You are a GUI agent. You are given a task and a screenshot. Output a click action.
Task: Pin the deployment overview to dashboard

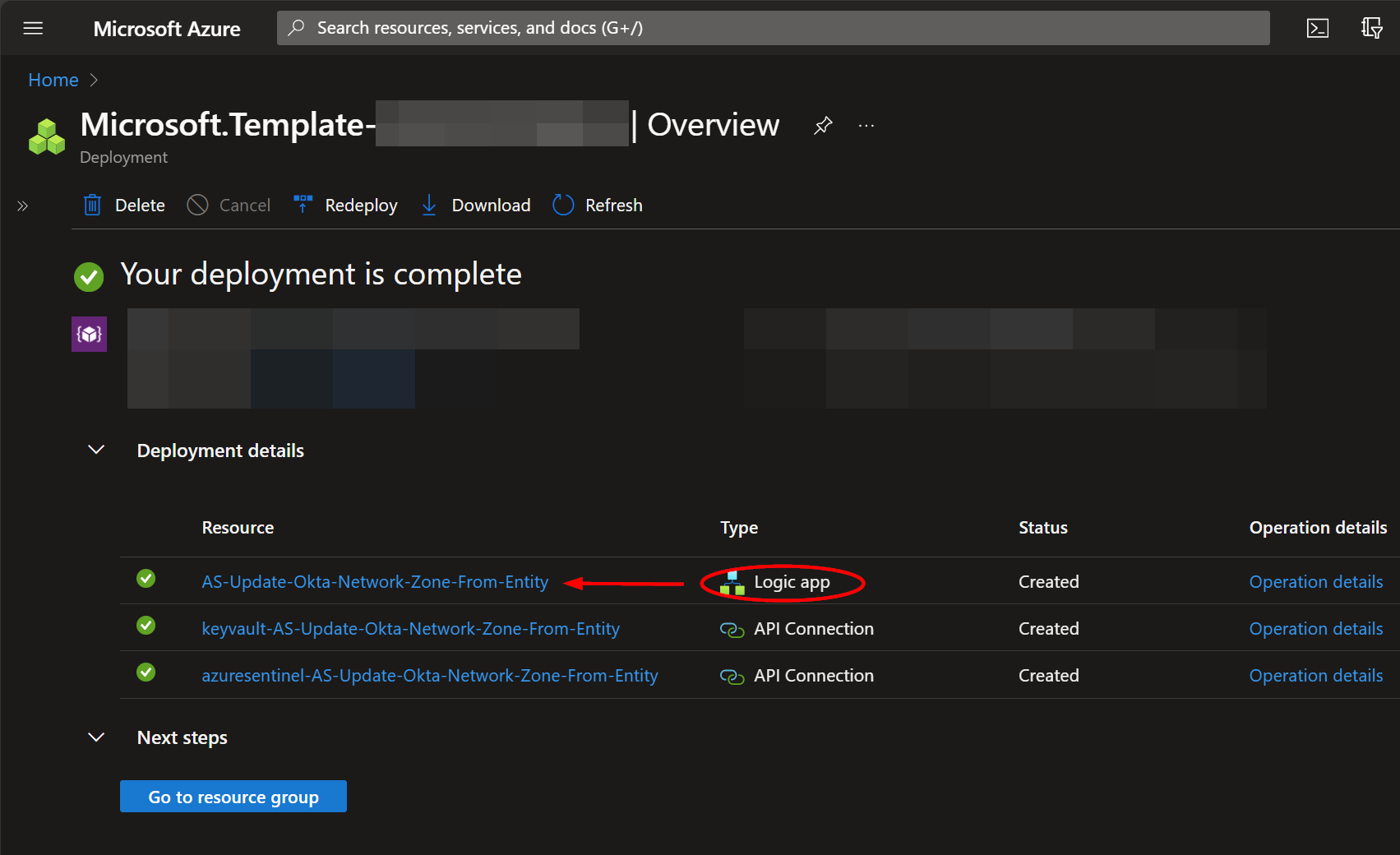[823, 125]
